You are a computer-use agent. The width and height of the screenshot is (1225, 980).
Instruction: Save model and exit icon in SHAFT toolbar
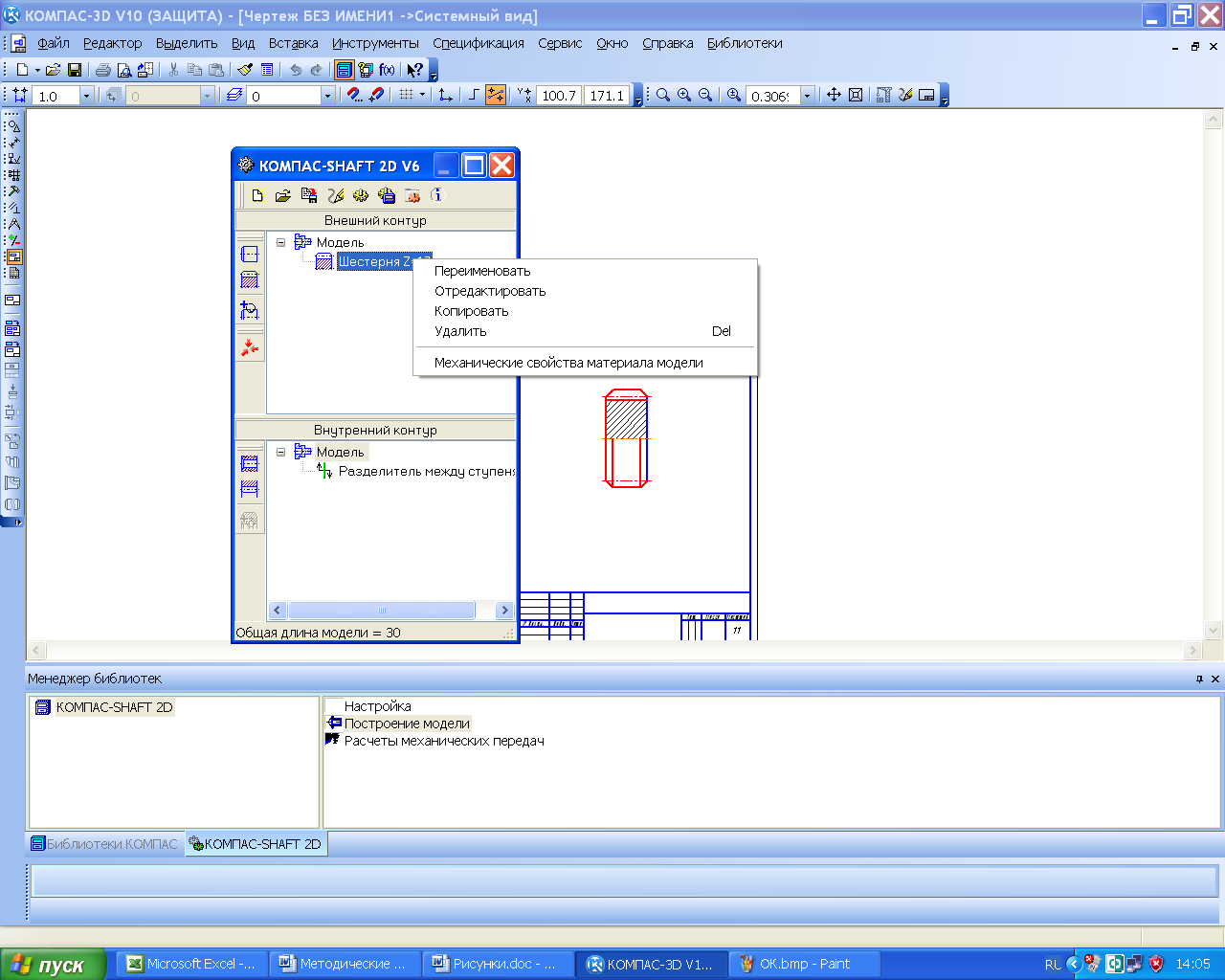(309, 195)
